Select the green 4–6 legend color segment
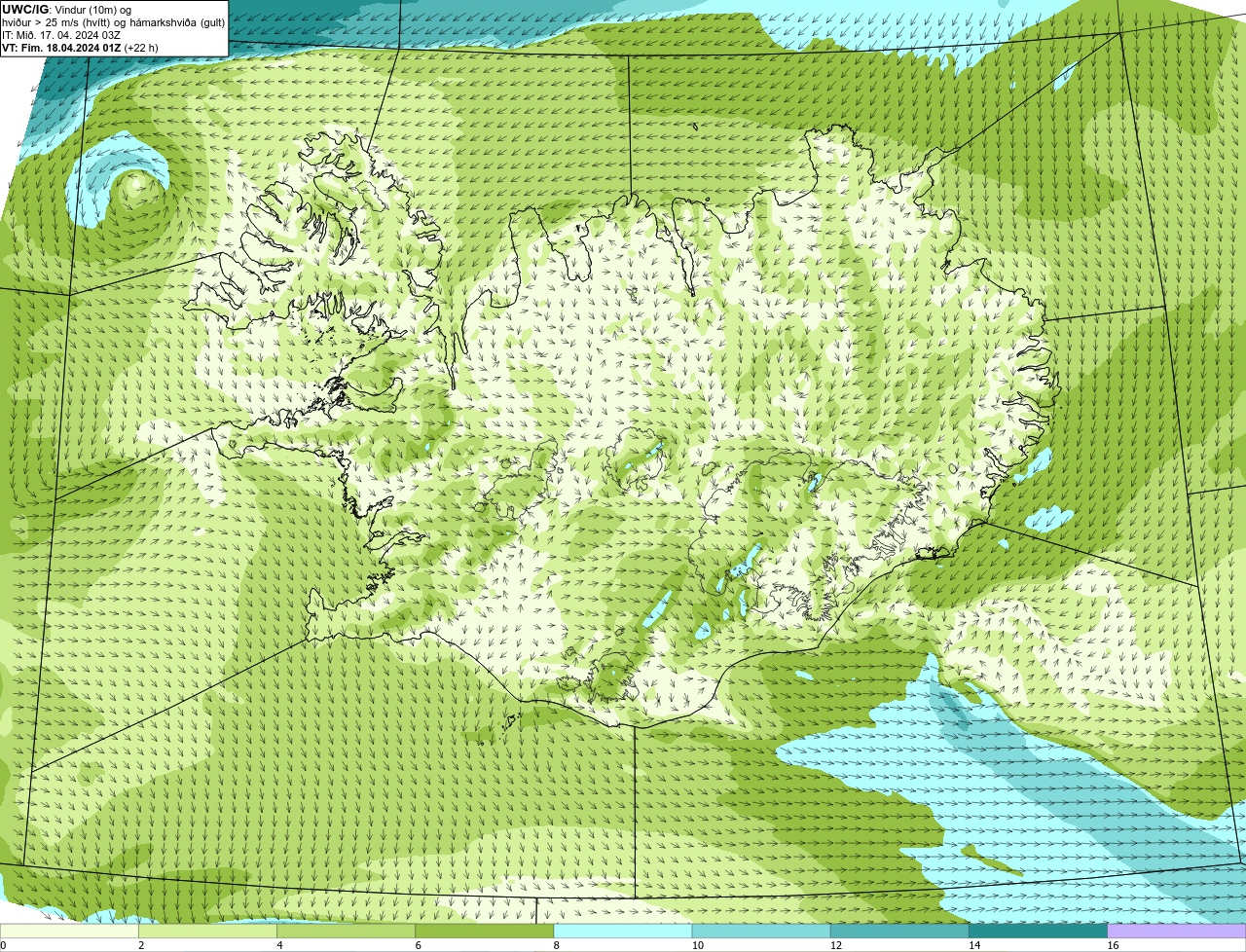This screenshot has width=1246, height=952. coord(346,931)
